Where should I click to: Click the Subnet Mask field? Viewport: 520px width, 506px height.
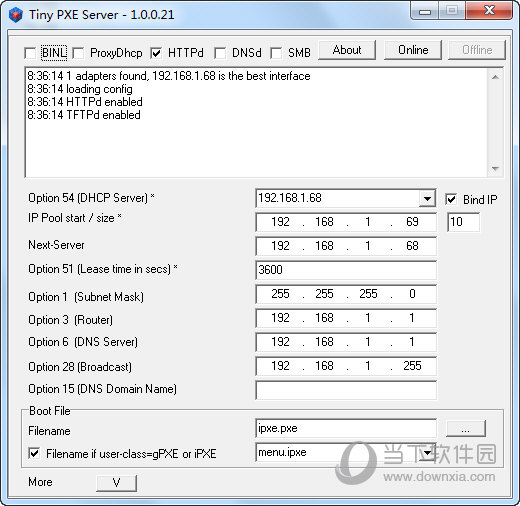pyautogui.click(x=346, y=294)
